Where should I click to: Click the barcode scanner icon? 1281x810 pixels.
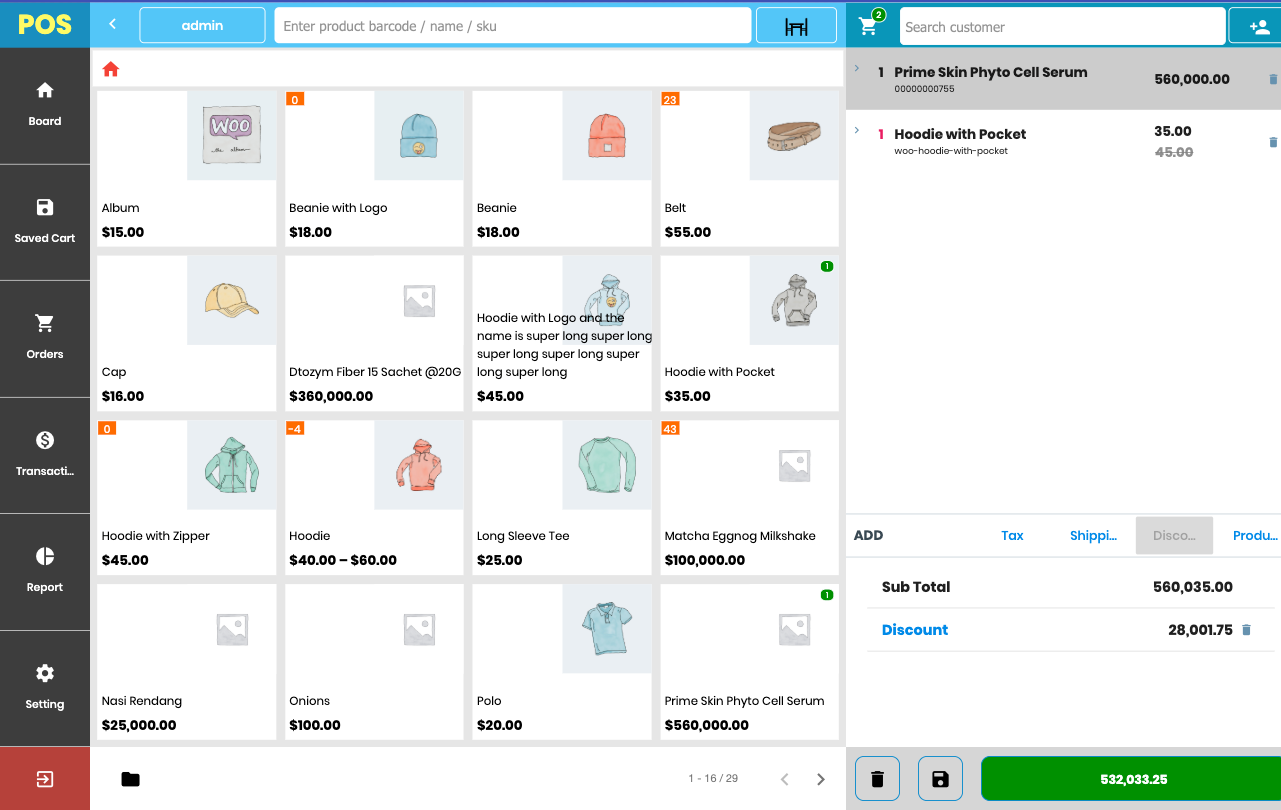coord(796,25)
